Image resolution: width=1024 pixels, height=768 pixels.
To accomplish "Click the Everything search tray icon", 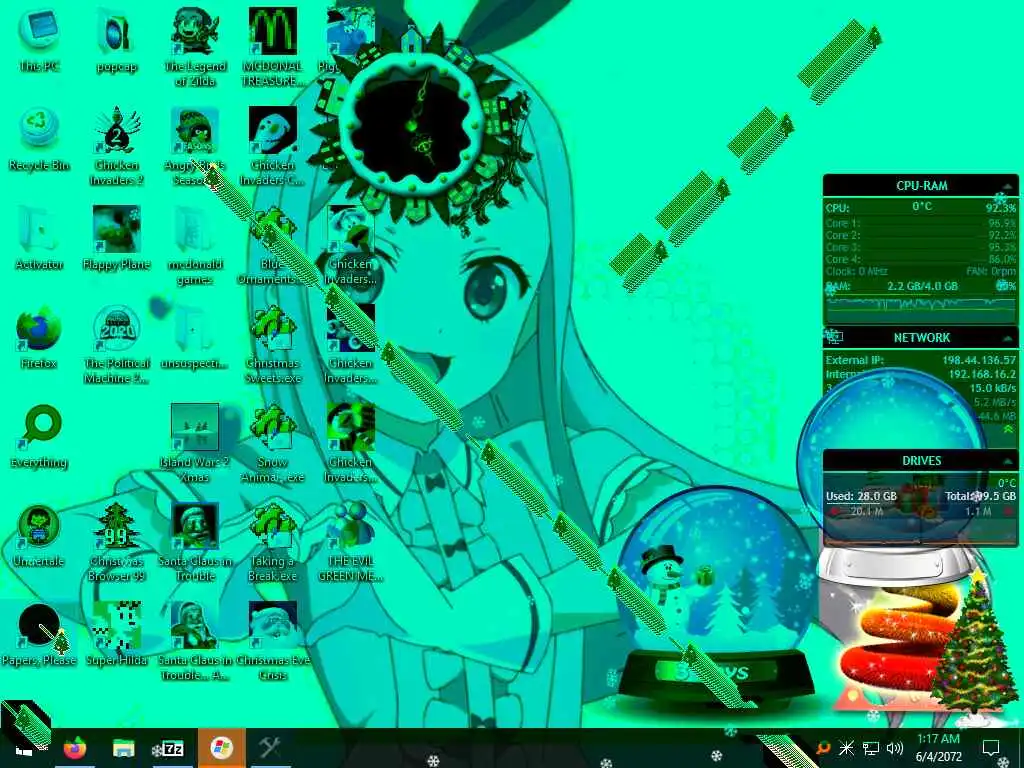I will (824, 748).
